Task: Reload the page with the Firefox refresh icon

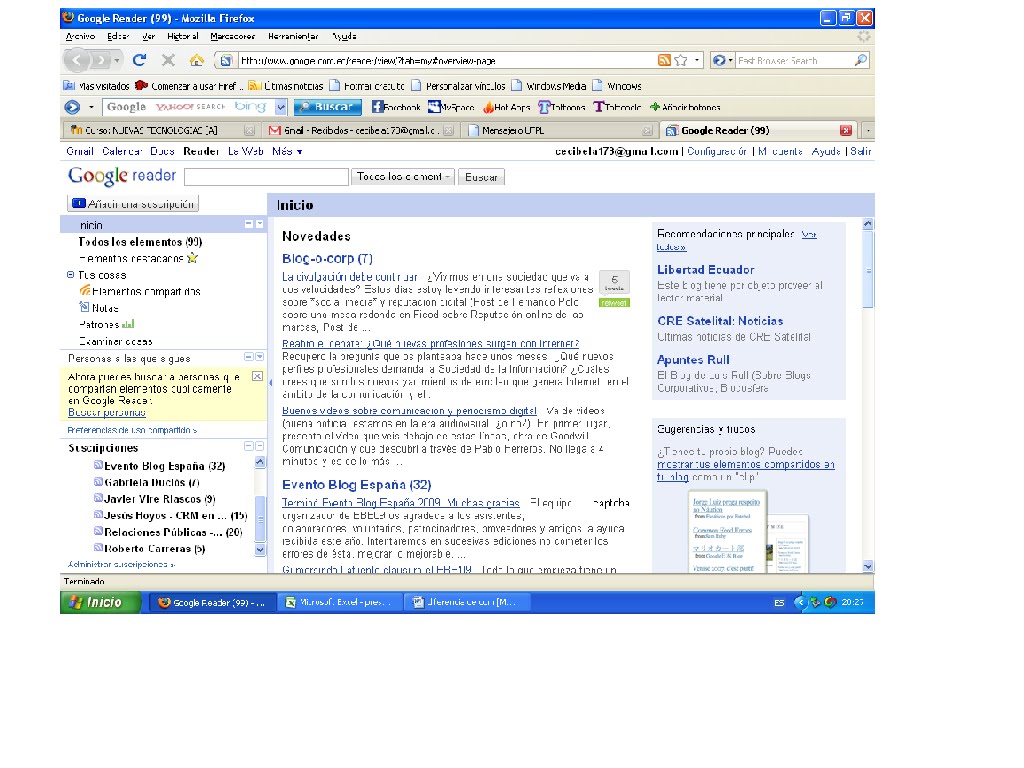Action: (139, 60)
